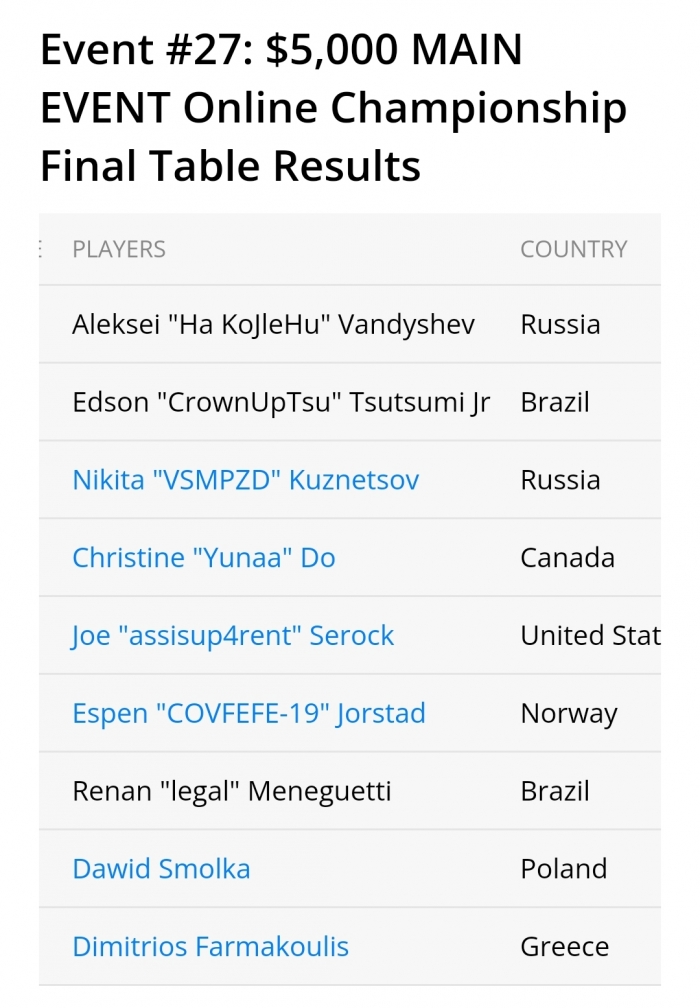Click the Event #27 Main Event heading
700x1008 pixels.
coord(333,107)
